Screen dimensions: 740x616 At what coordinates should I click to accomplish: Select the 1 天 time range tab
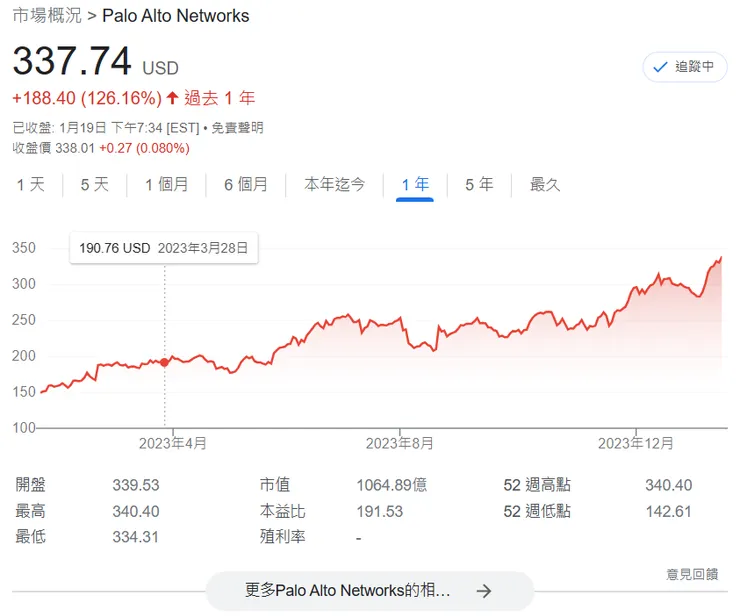(x=31, y=184)
